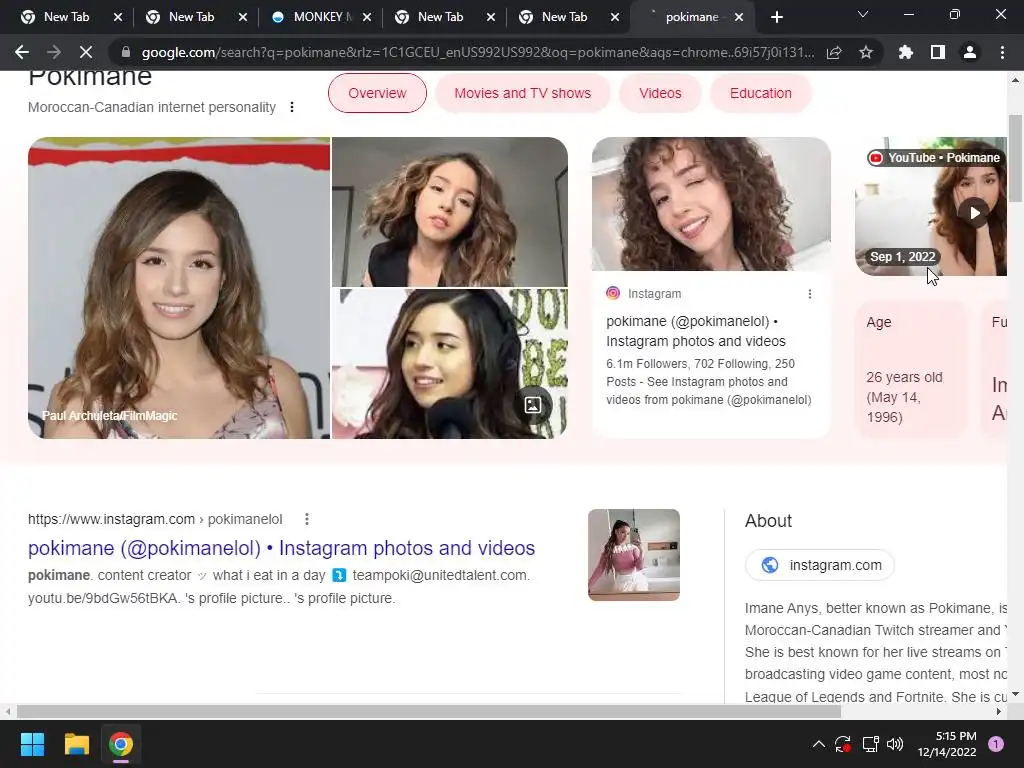The height and width of the screenshot is (768, 1024).
Task: Close the pokimane tab
Action: [x=739, y=17]
